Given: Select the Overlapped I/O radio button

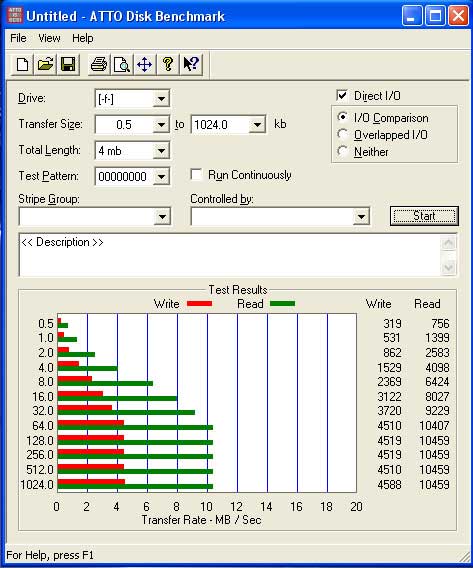Looking at the screenshot, I should coord(342,134).
